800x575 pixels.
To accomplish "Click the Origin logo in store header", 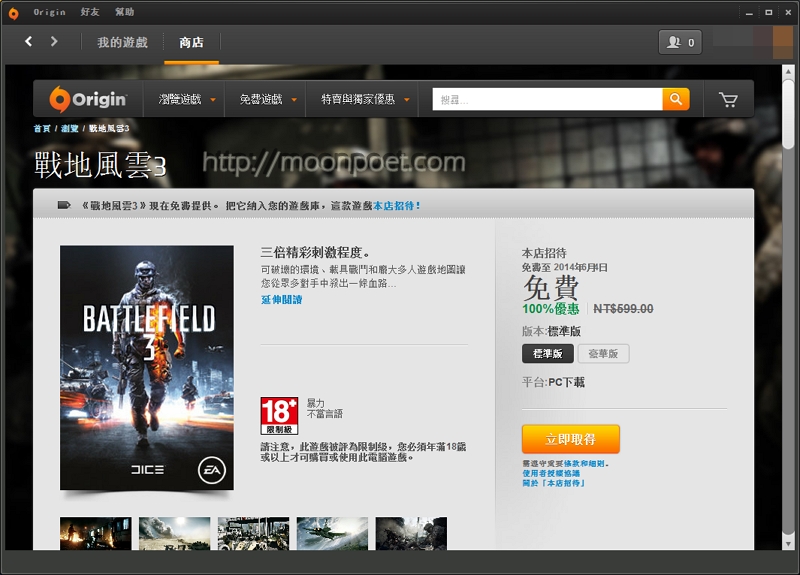I will click(89, 99).
